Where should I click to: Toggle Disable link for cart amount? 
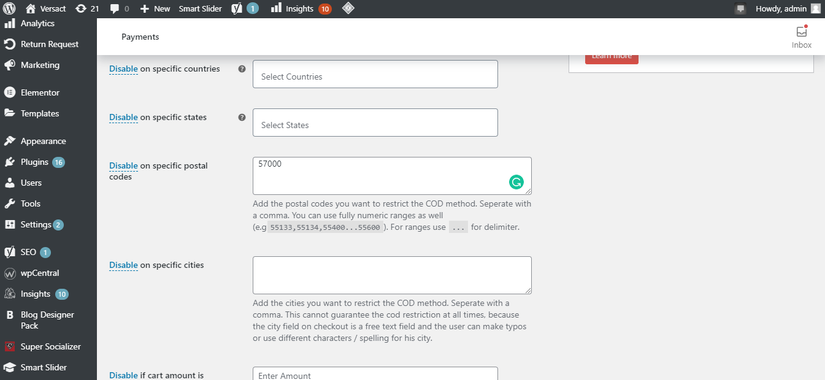coord(124,375)
